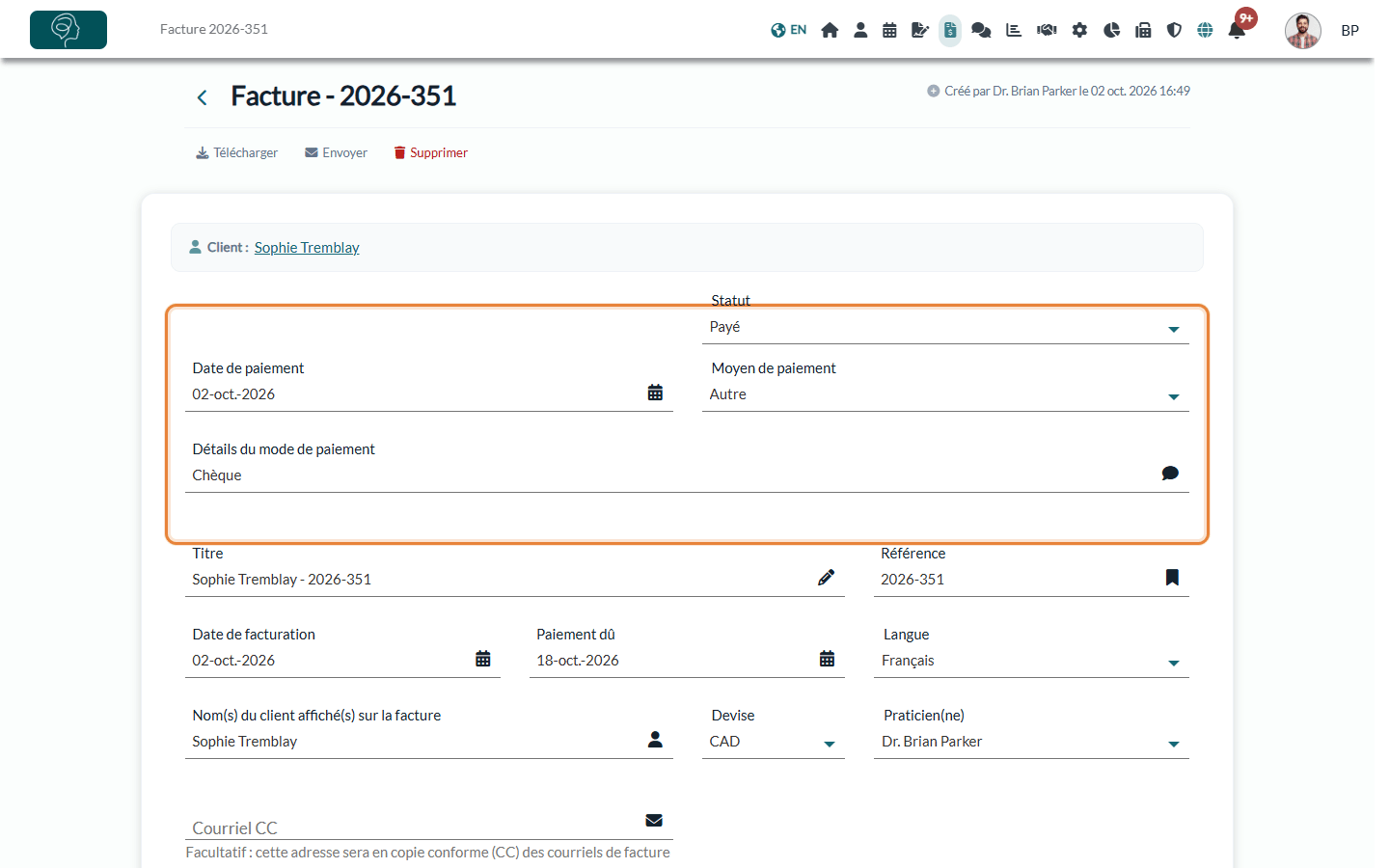Screen dimensions: 1389x868
Task: Open client Sophie Tremblay link
Action: point(307,248)
